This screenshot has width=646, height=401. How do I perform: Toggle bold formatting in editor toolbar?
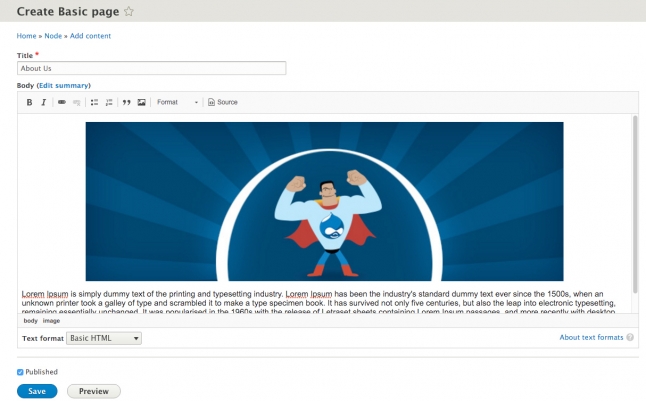point(29,102)
